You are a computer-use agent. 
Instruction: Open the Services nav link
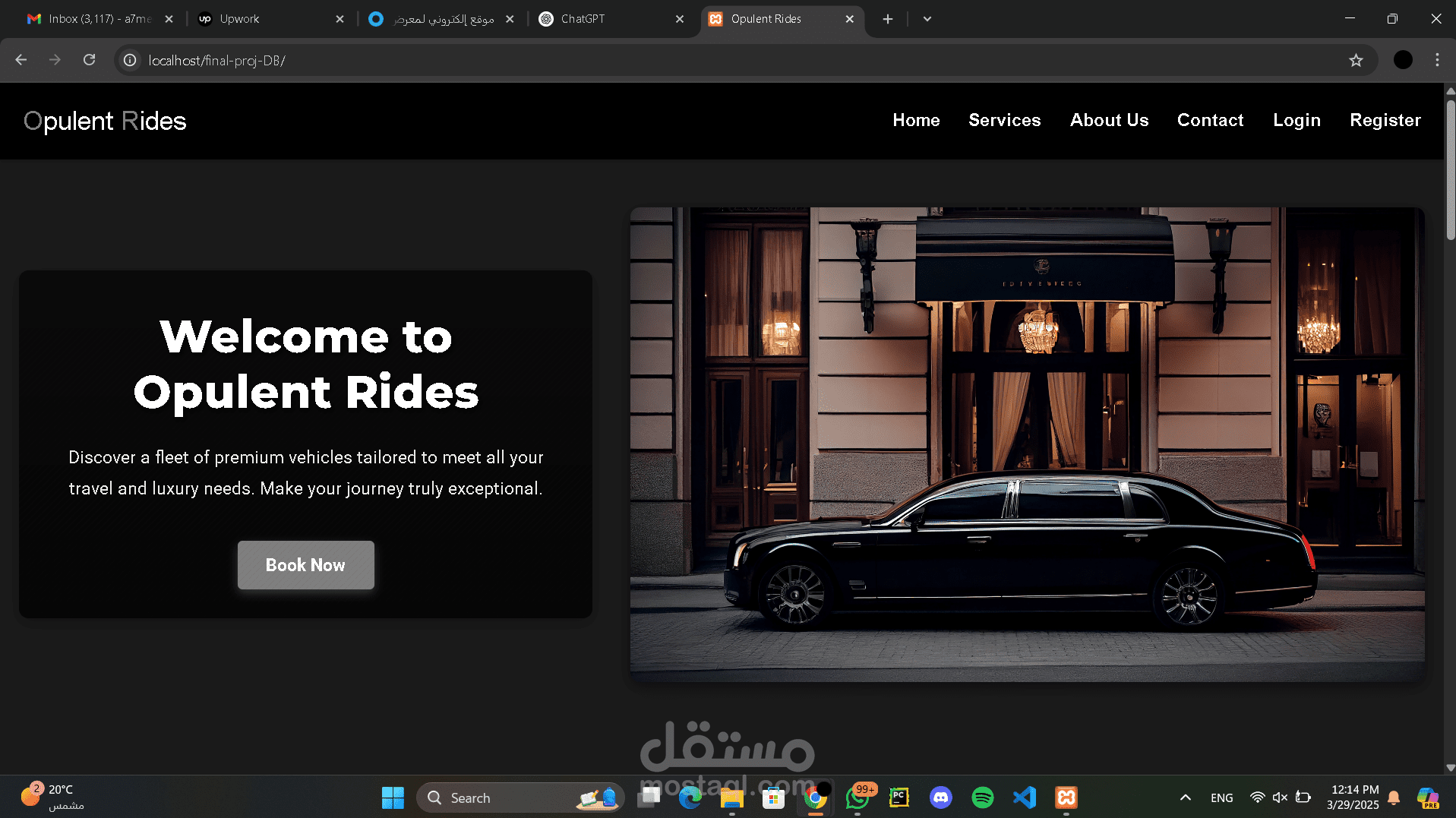[x=1004, y=120]
